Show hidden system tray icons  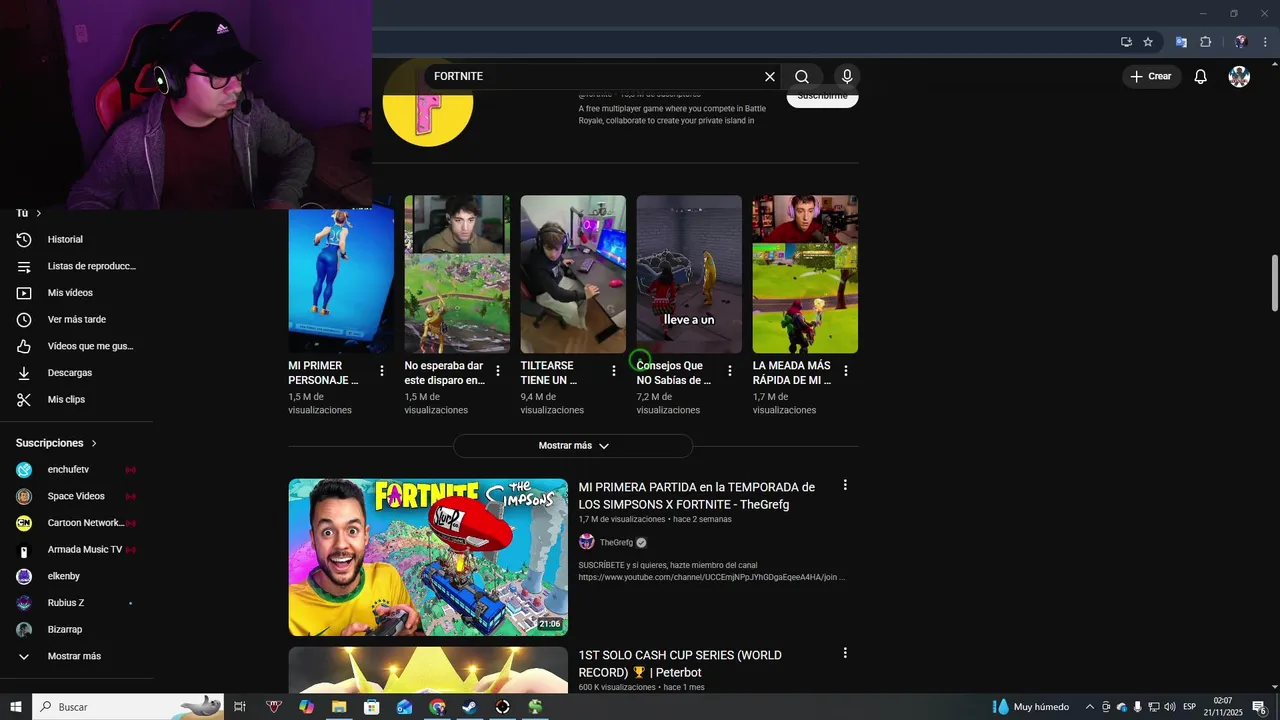(1090, 707)
